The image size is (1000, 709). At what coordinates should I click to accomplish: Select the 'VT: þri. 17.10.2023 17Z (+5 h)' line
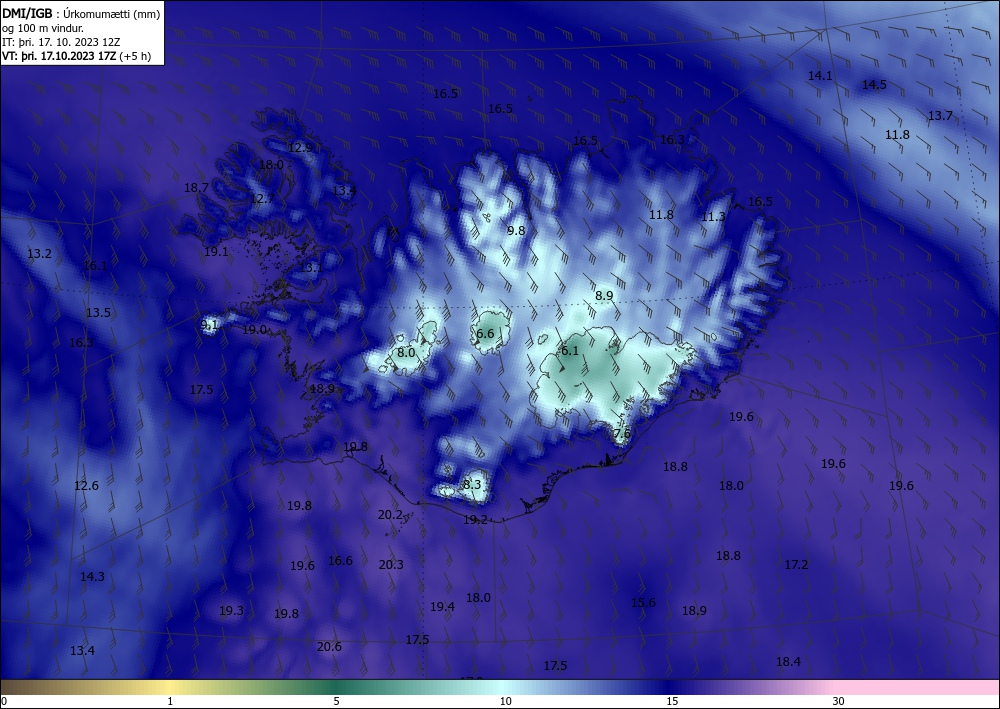[77, 55]
